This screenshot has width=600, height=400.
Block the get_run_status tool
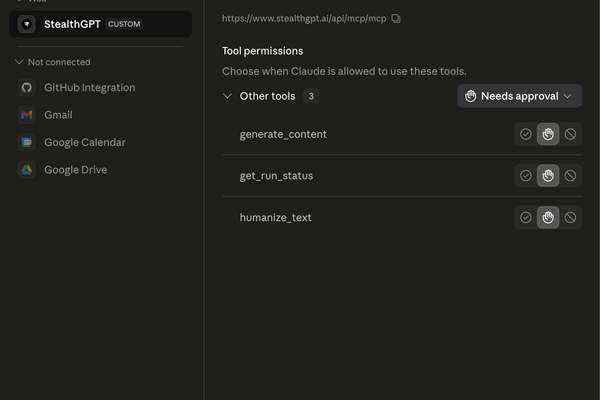coord(571,176)
